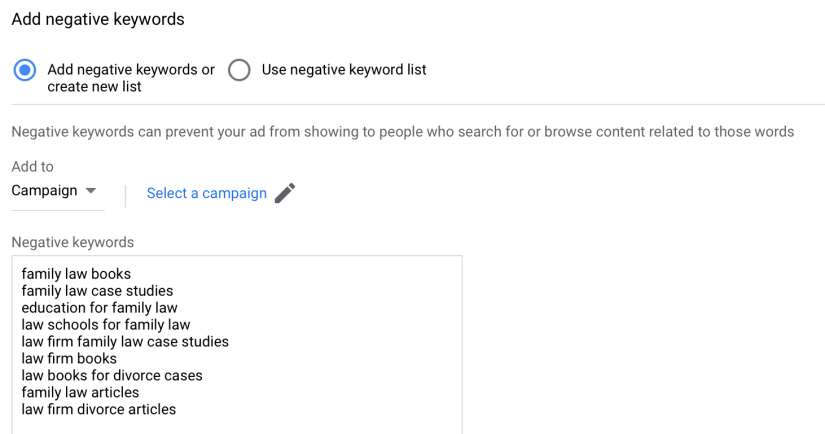Image resolution: width=825 pixels, height=434 pixels.
Task: Place cursor on 'family law books' line
Action: (x=76, y=274)
